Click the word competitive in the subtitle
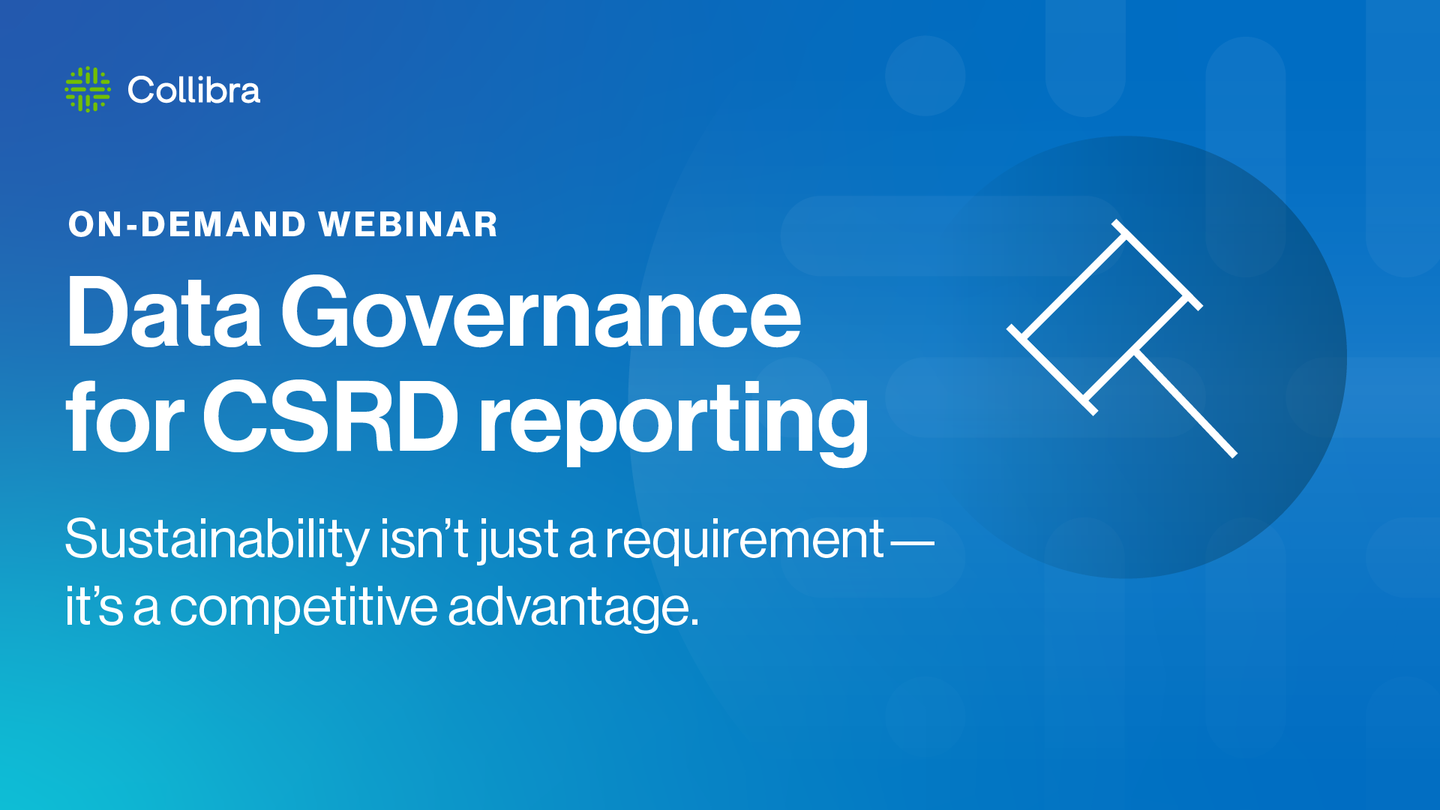 click(303, 608)
